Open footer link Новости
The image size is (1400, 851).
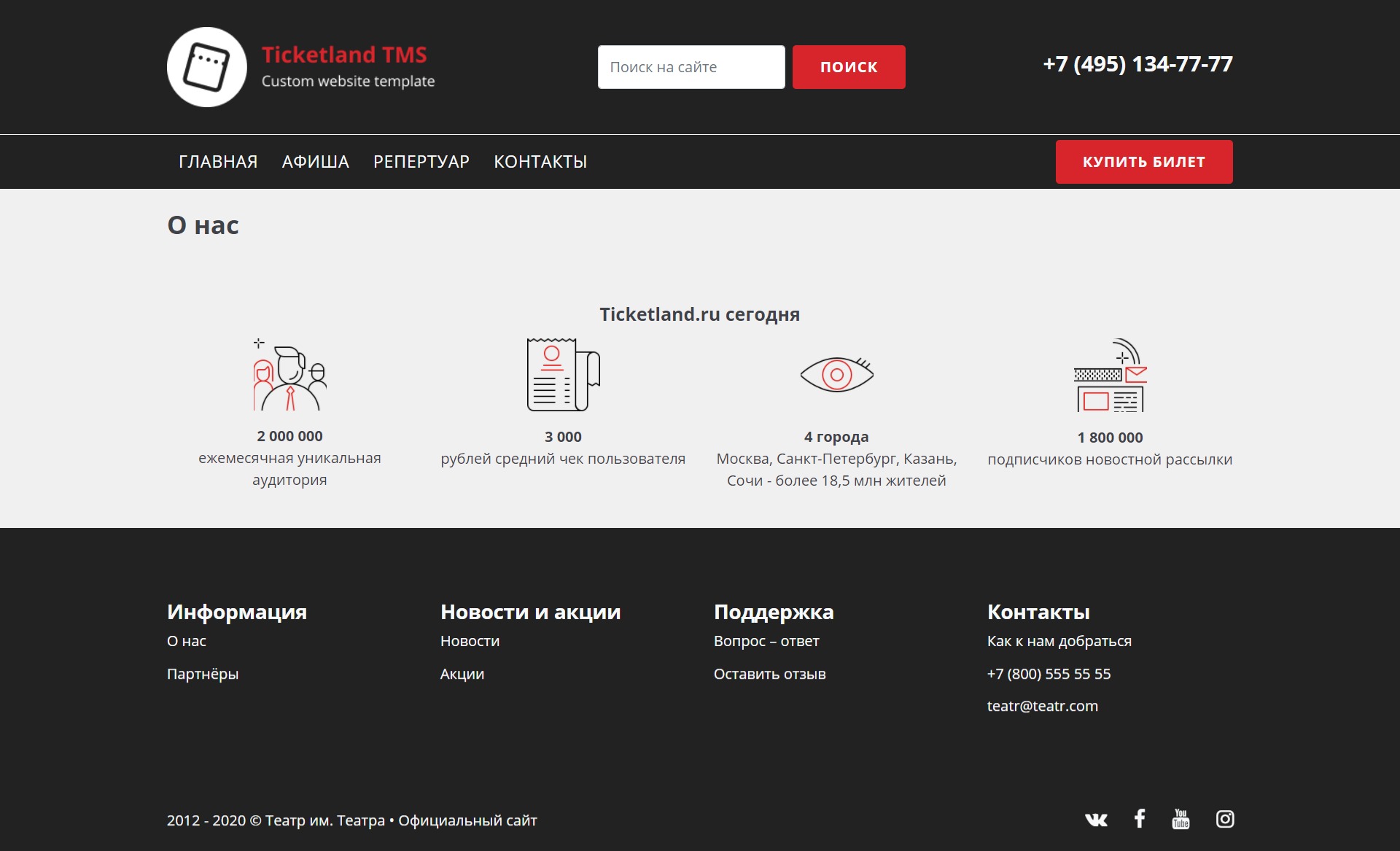tap(470, 641)
